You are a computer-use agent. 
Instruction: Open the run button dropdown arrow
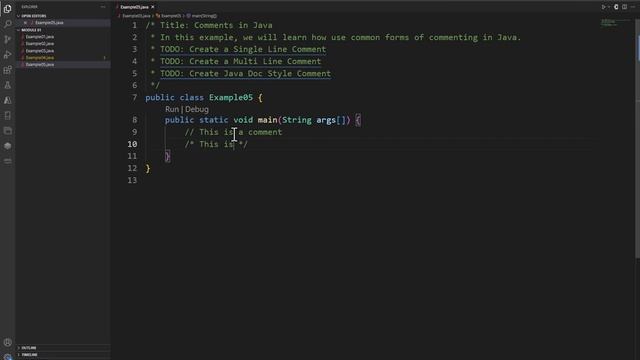click(x=609, y=7)
